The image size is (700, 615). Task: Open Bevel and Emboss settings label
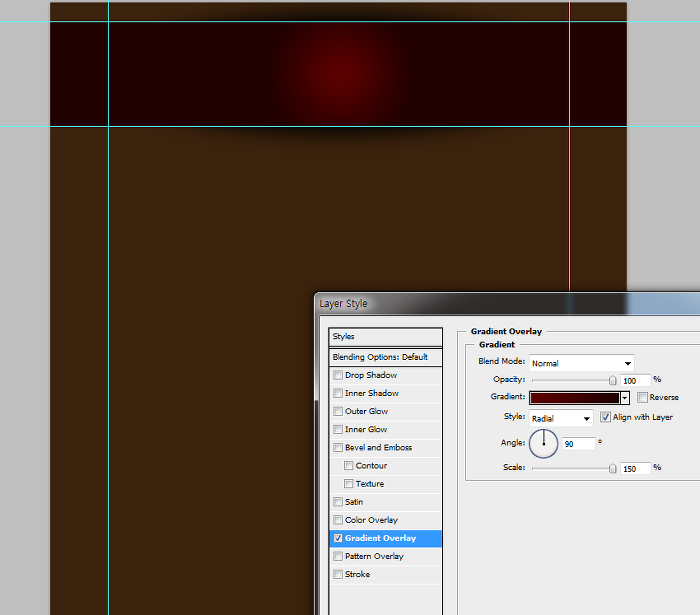click(x=379, y=448)
